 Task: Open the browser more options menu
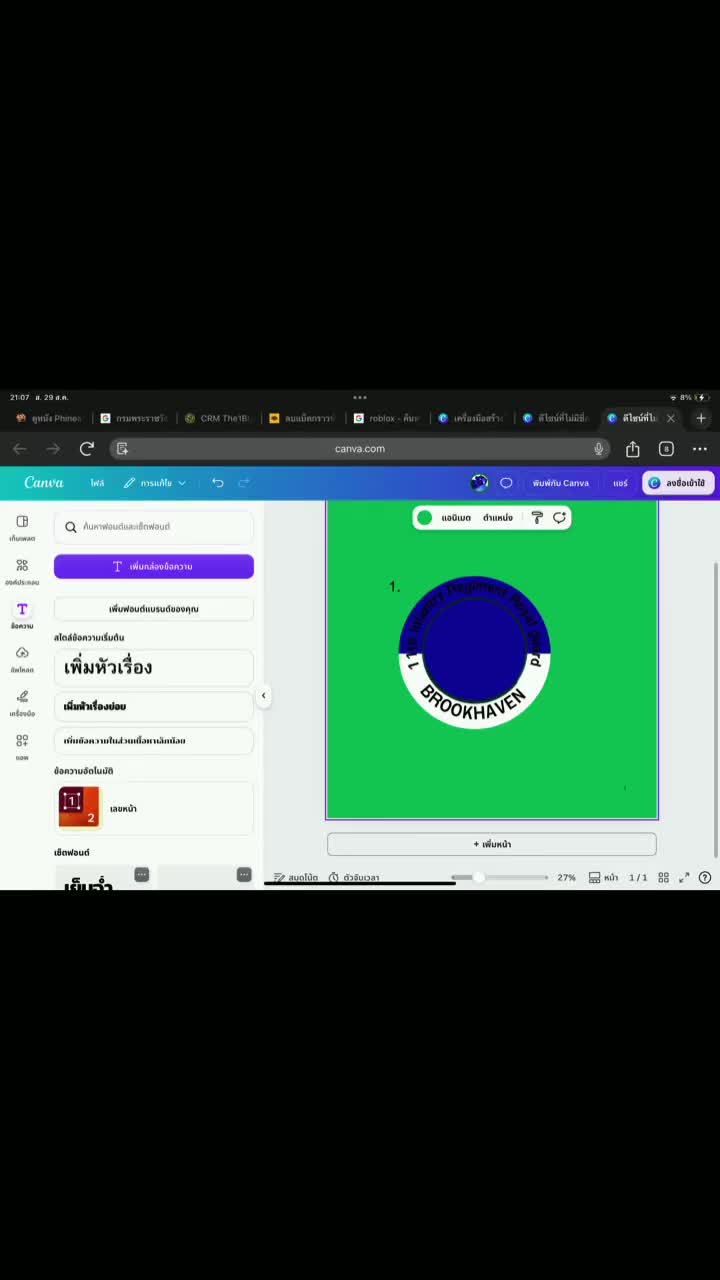(700, 449)
